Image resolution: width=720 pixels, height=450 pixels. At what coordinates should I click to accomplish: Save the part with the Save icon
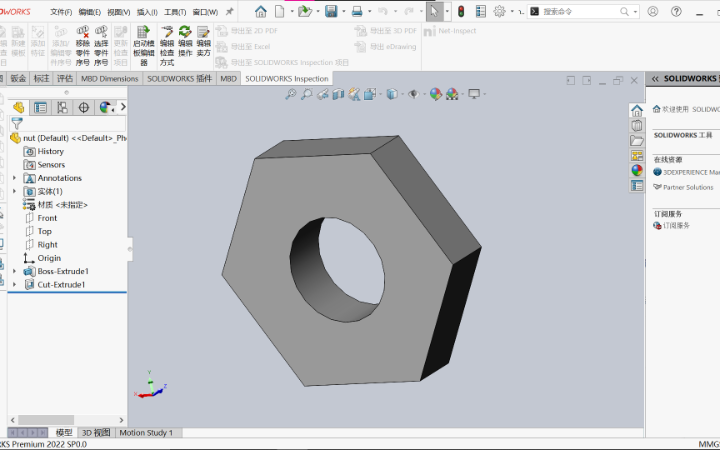click(x=331, y=11)
